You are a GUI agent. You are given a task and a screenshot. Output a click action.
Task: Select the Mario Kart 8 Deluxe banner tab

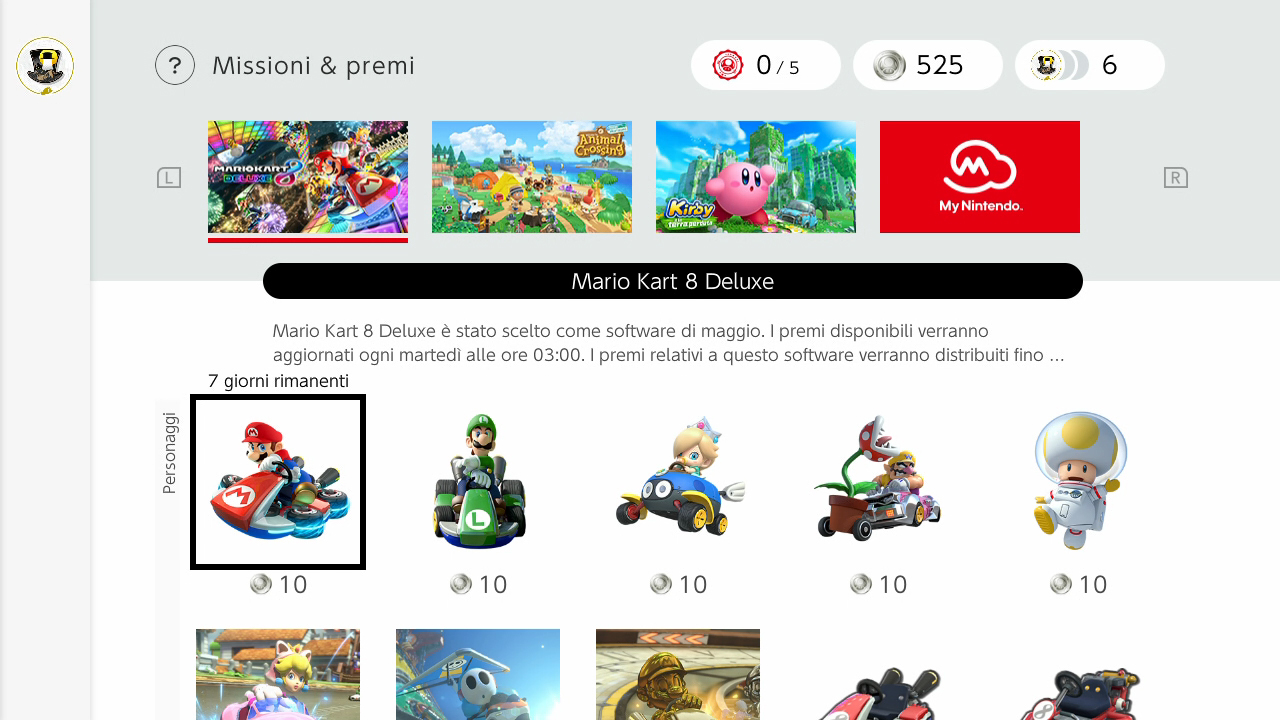pyautogui.click(x=308, y=177)
